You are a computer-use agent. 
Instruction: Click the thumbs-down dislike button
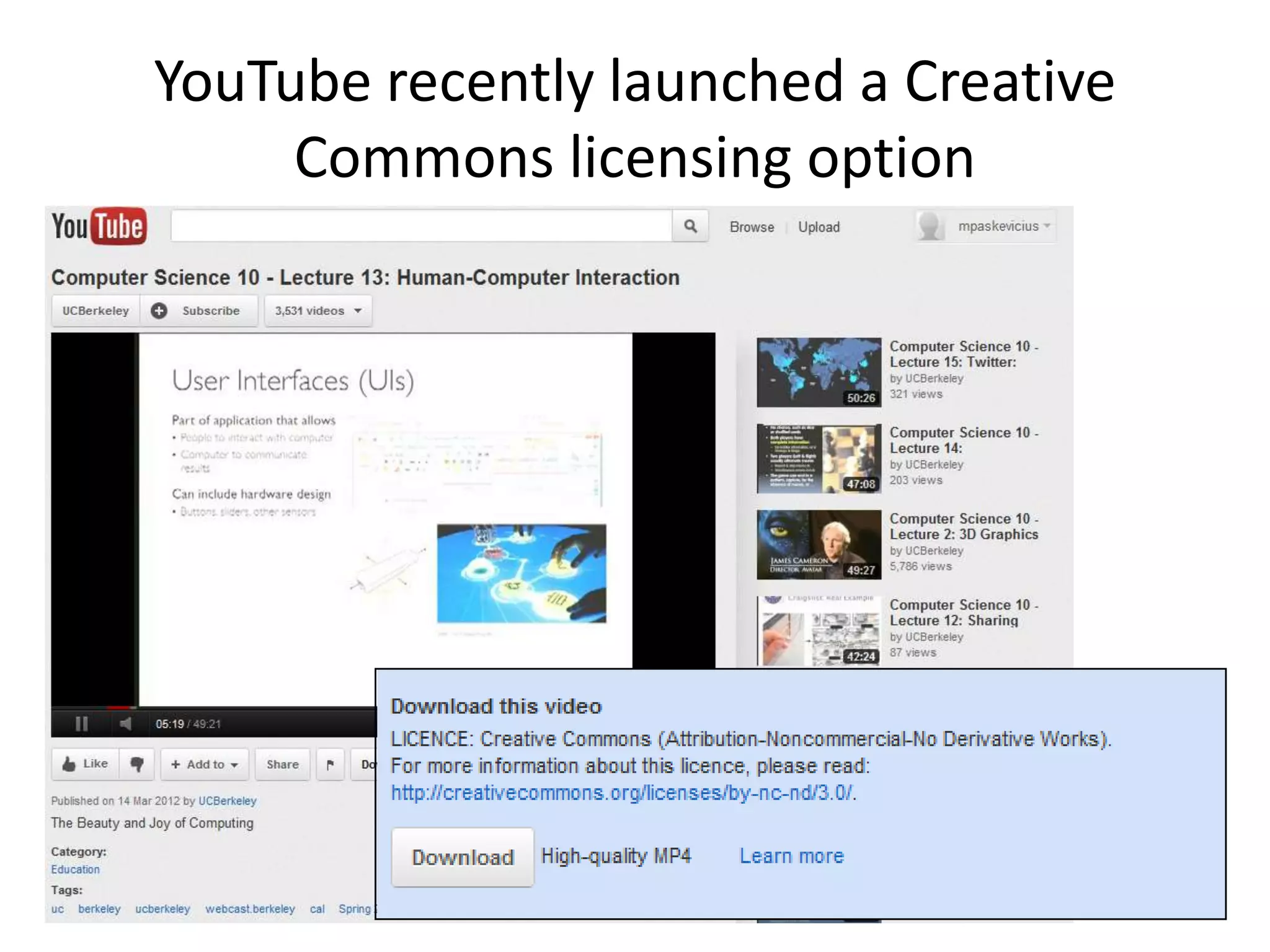(137, 764)
